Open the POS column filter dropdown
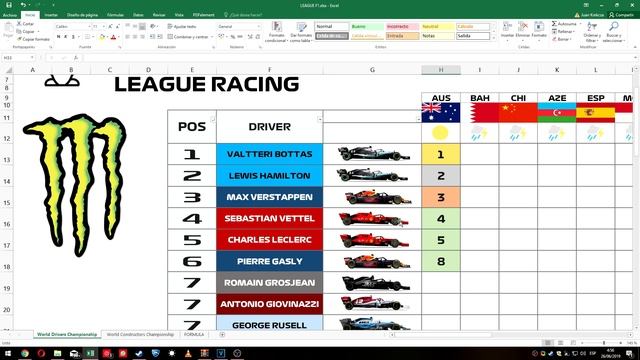Image resolution: width=640 pixels, height=360 pixels. pyautogui.click(x=213, y=119)
